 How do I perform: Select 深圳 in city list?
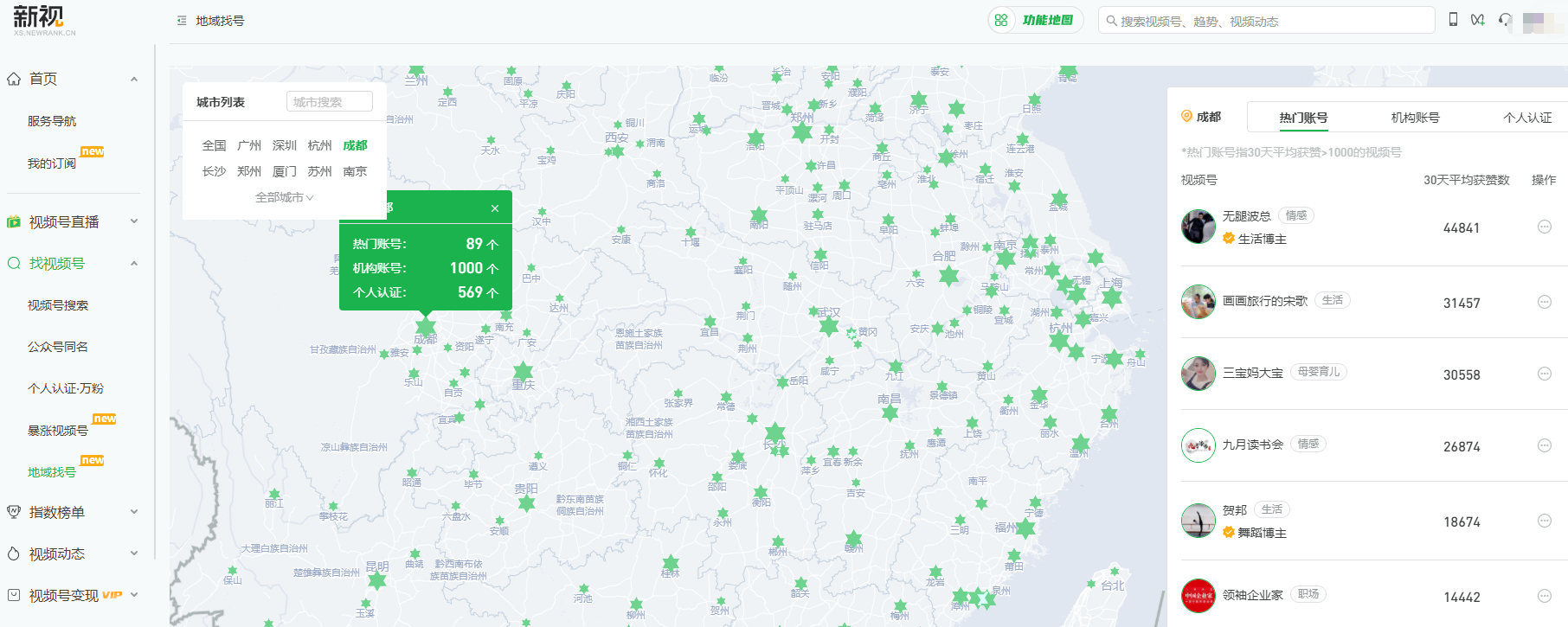(285, 145)
